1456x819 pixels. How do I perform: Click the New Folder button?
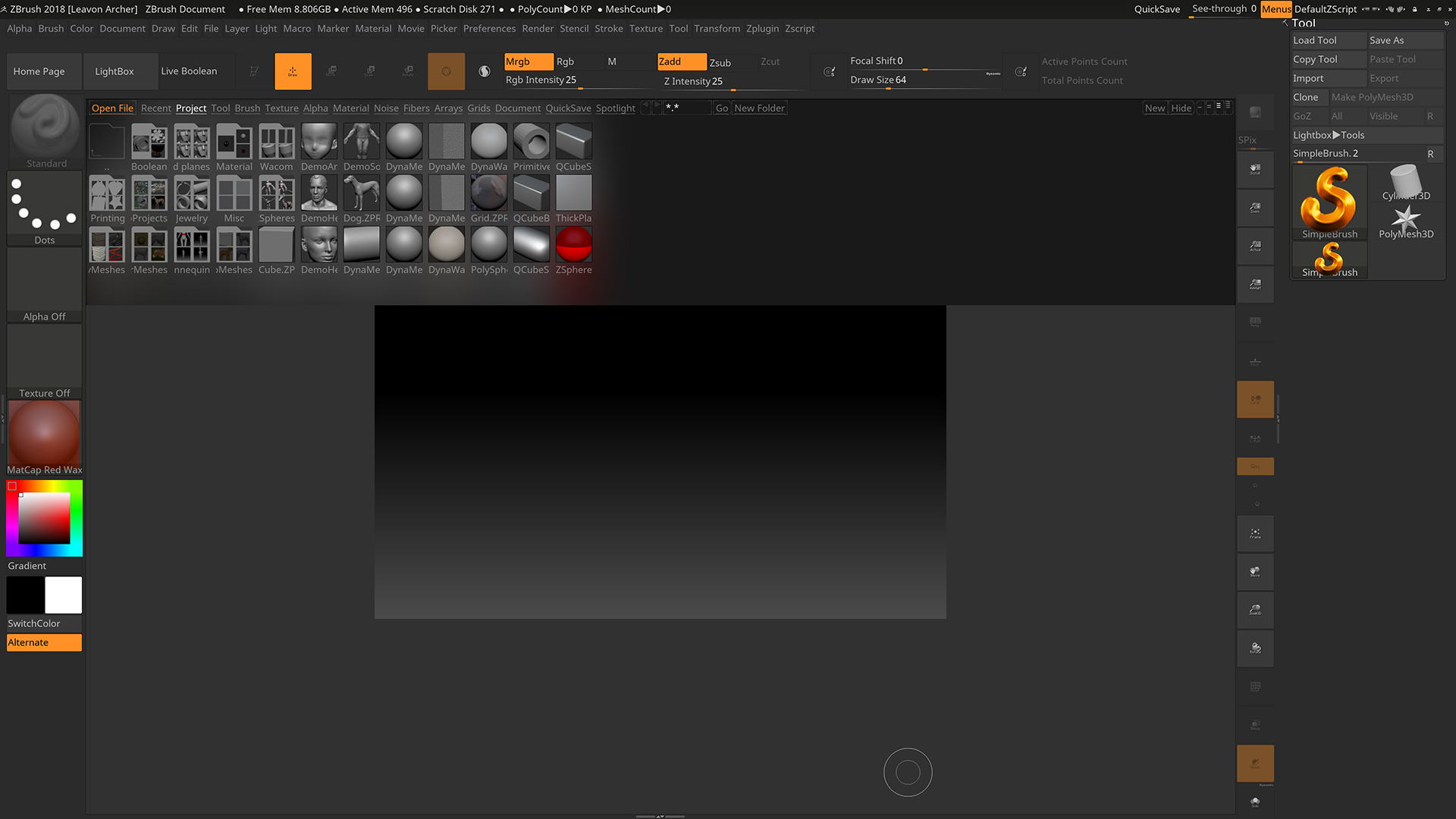pyautogui.click(x=759, y=108)
